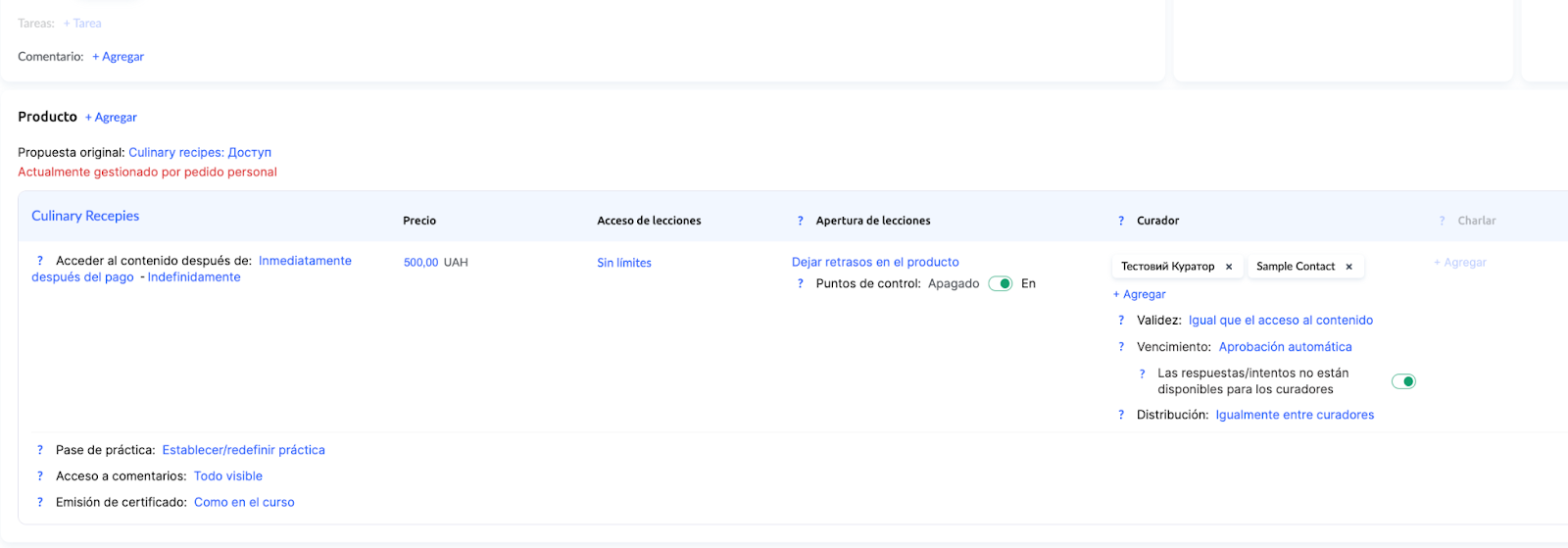This screenshot has height=548, width=1568.
Task: Open Culinary Recepies product link
Action: [x=85, y=216]
